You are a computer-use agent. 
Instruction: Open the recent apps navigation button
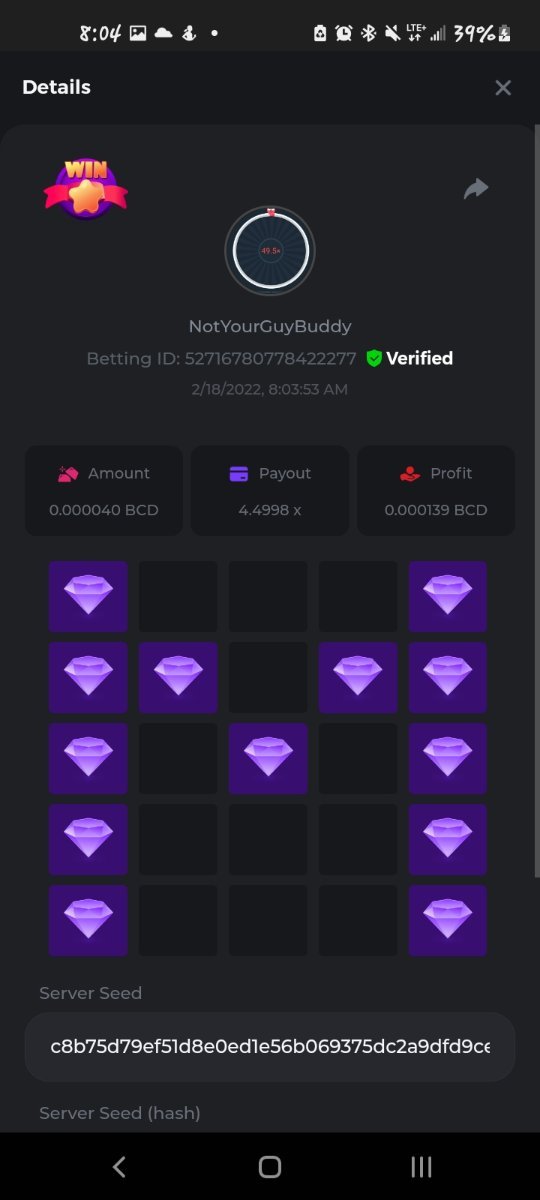pyautogui.click(x=421, y=1166)
